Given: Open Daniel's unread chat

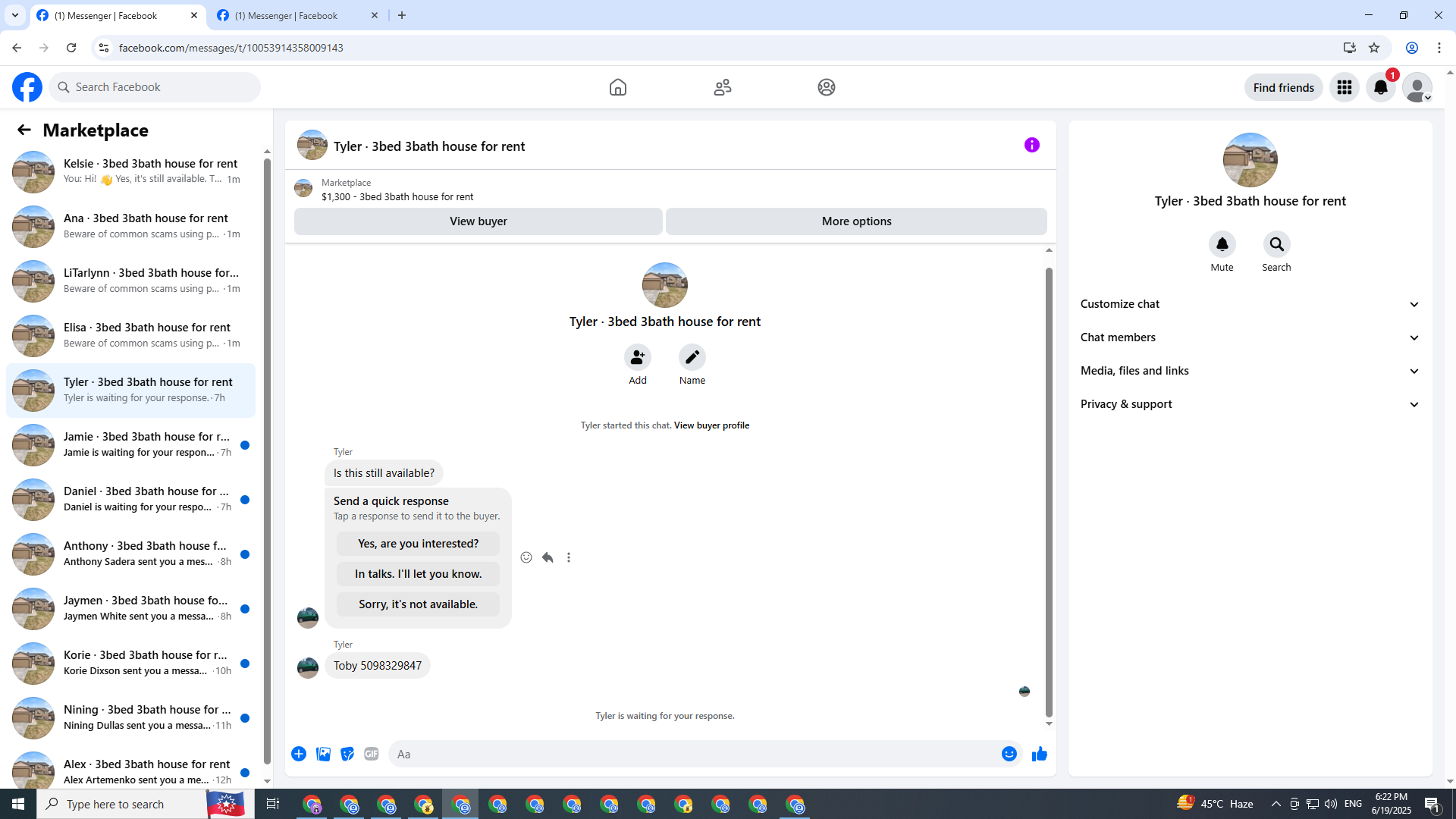Looking at the screenshot, I should point(130,499).
